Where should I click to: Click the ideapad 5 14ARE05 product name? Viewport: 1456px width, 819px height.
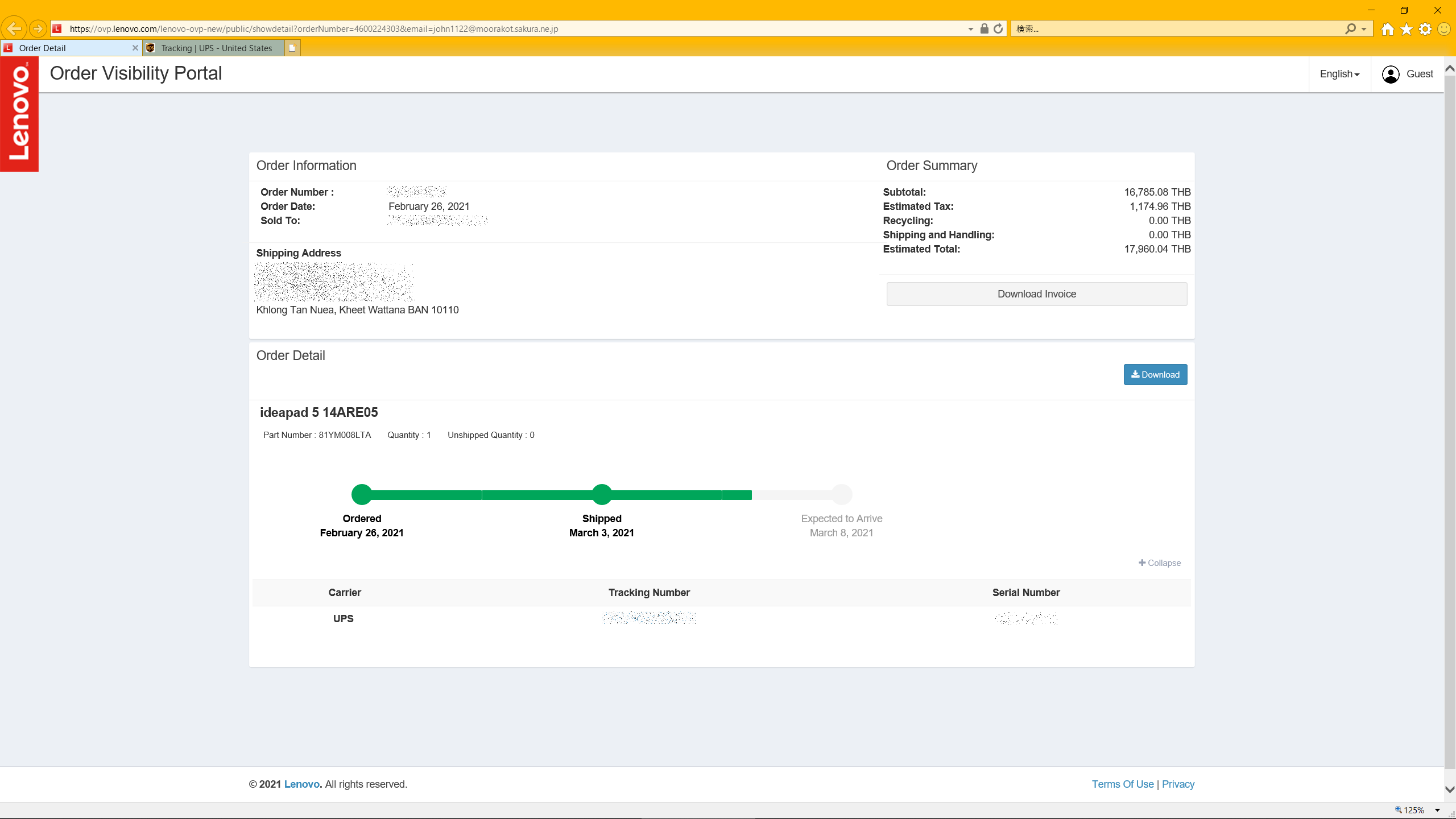click(x=318, y=412)
